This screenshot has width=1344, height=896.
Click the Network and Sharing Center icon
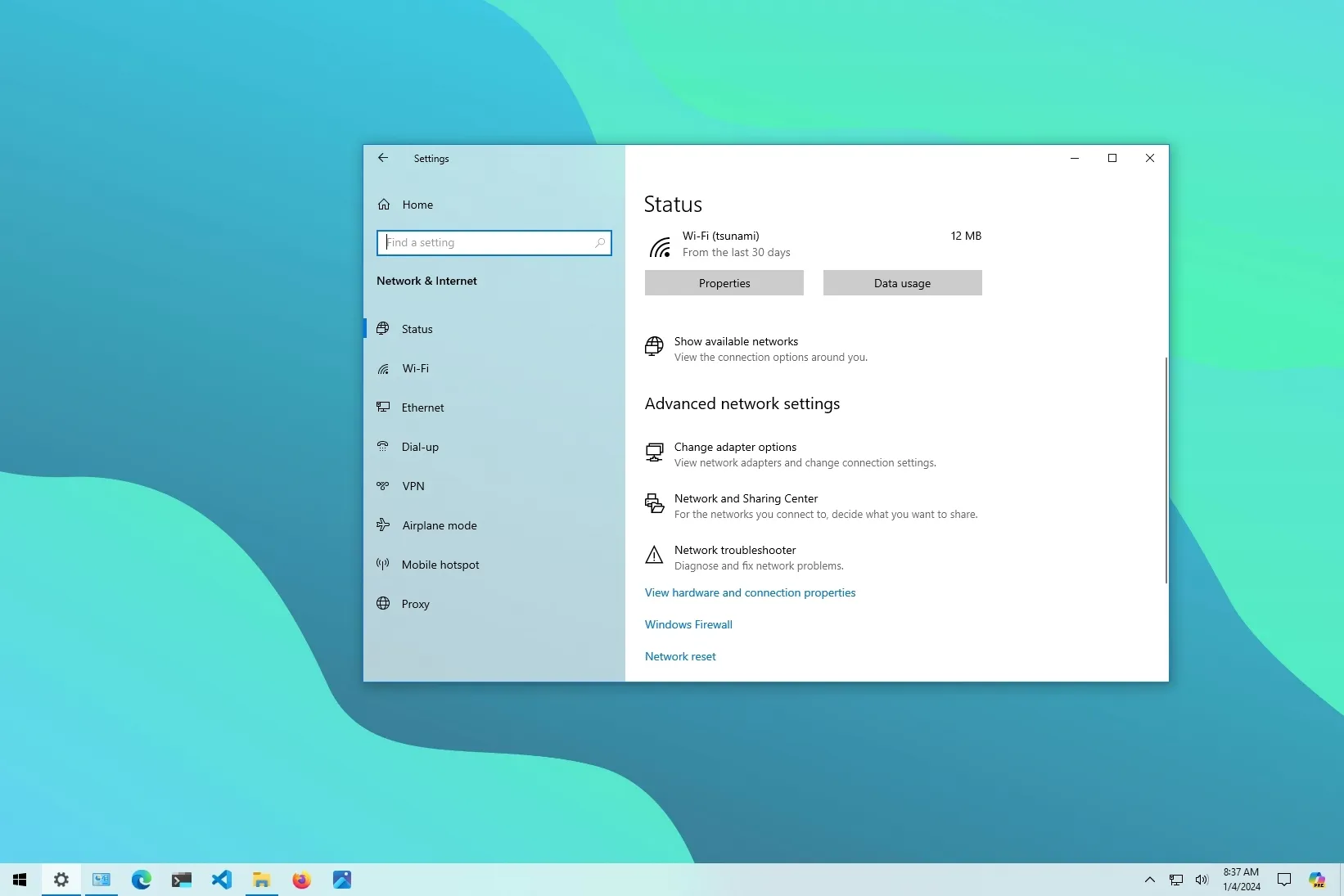click(x=654, y=503)
